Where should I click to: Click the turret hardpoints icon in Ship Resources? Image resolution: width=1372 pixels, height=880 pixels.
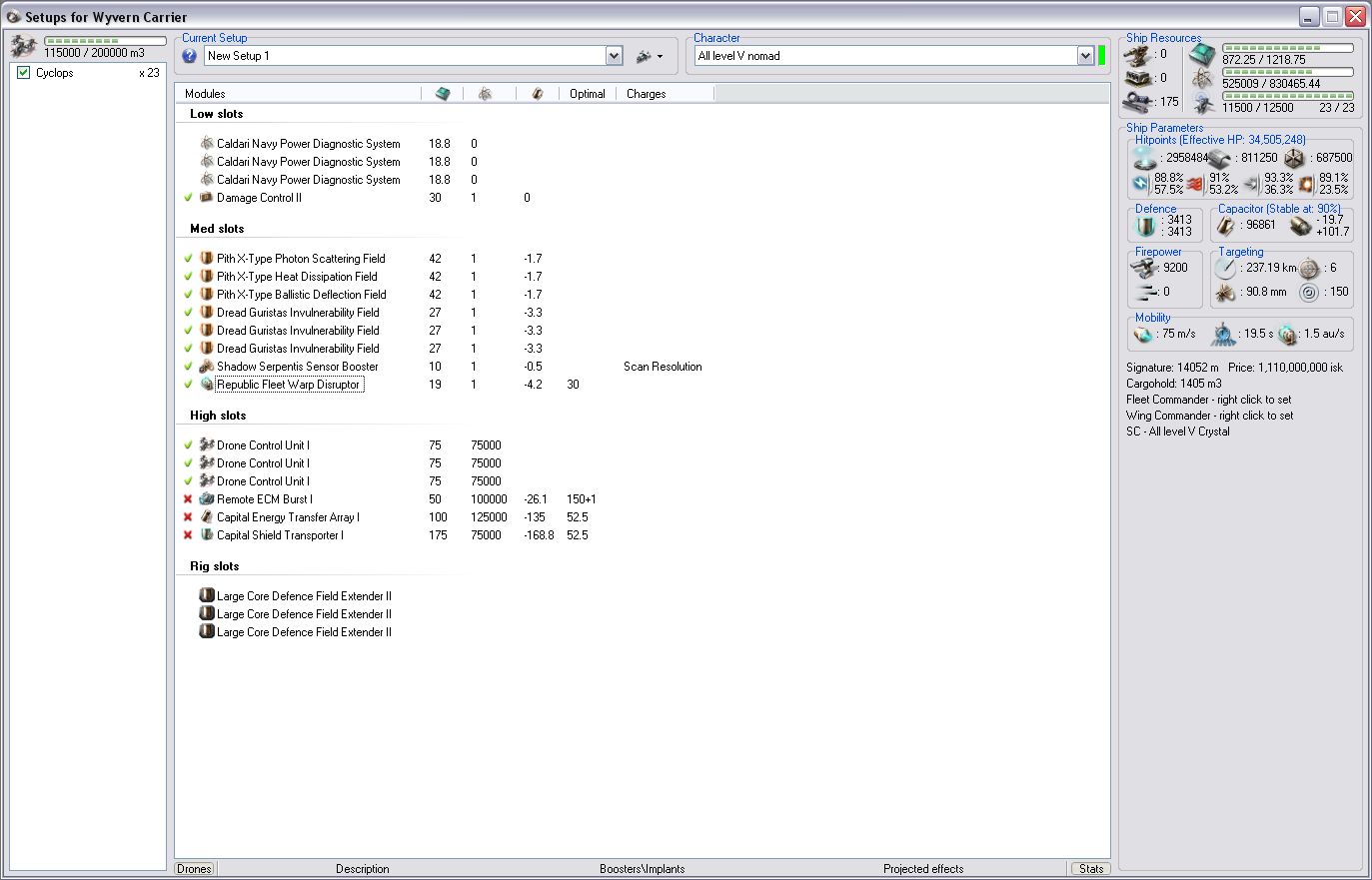click(x=1137, y=55)
